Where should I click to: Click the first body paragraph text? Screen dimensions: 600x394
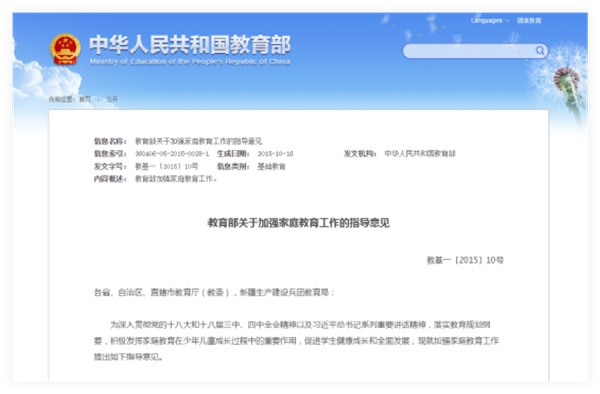pos(297,341)
